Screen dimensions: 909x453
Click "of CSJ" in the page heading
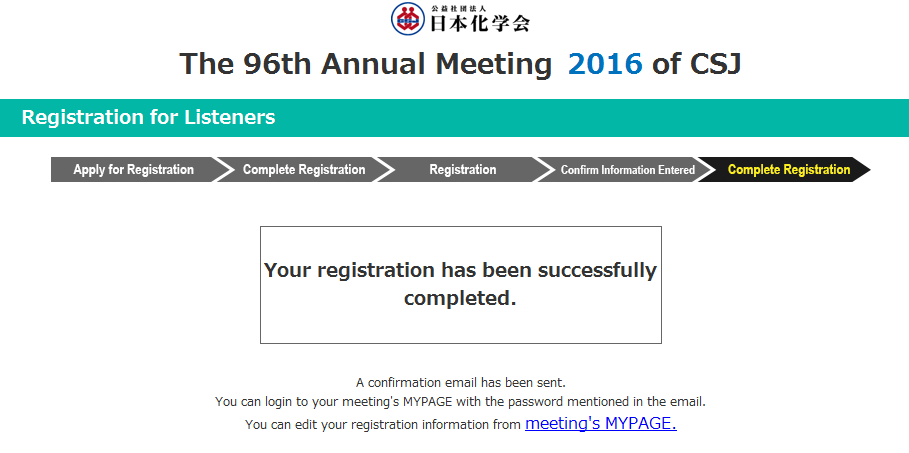click(697, 64)
